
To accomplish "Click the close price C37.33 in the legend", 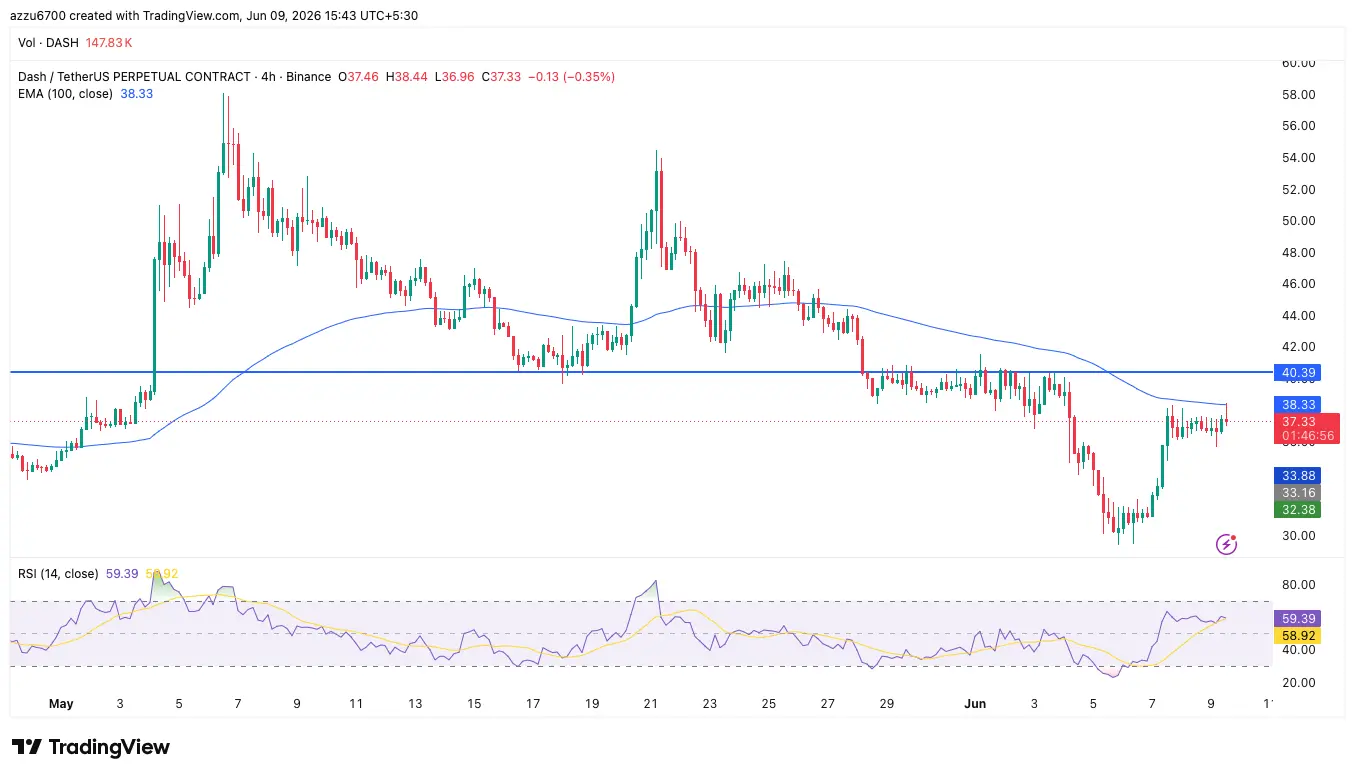I will point(502,77).
